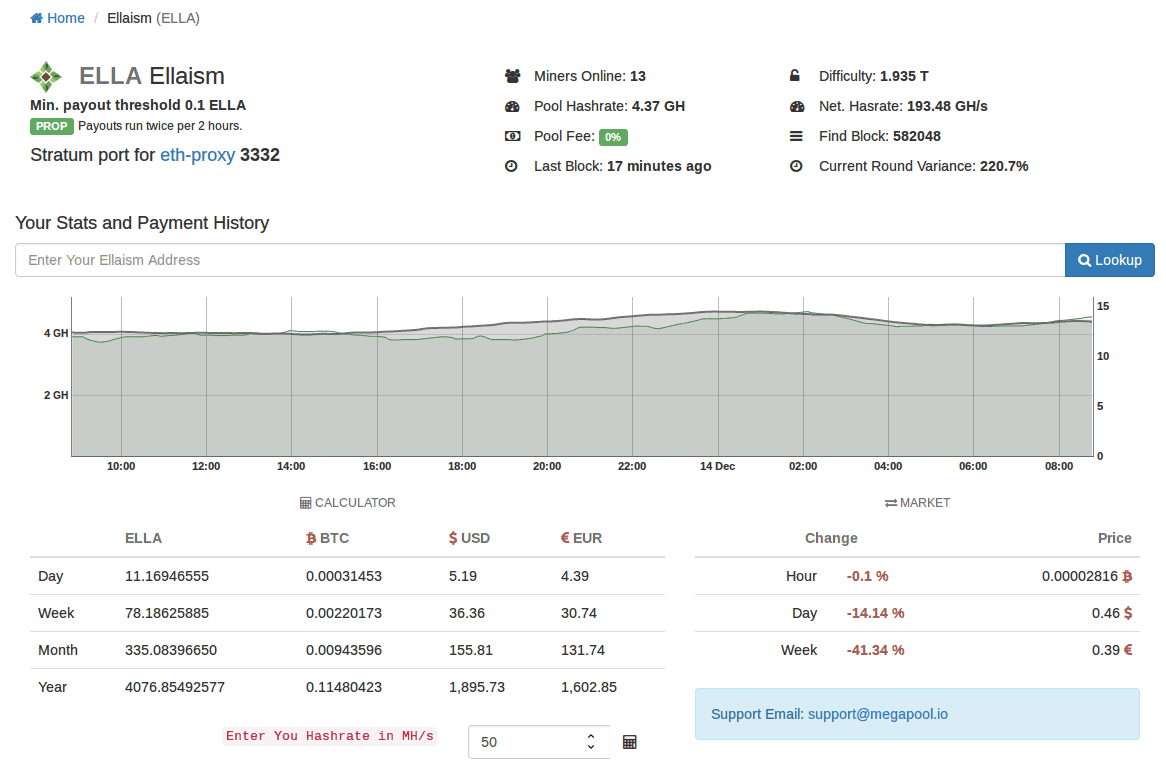
Task: Switch to the CALCULATOR tab
Action: click(x=347, y=503)
